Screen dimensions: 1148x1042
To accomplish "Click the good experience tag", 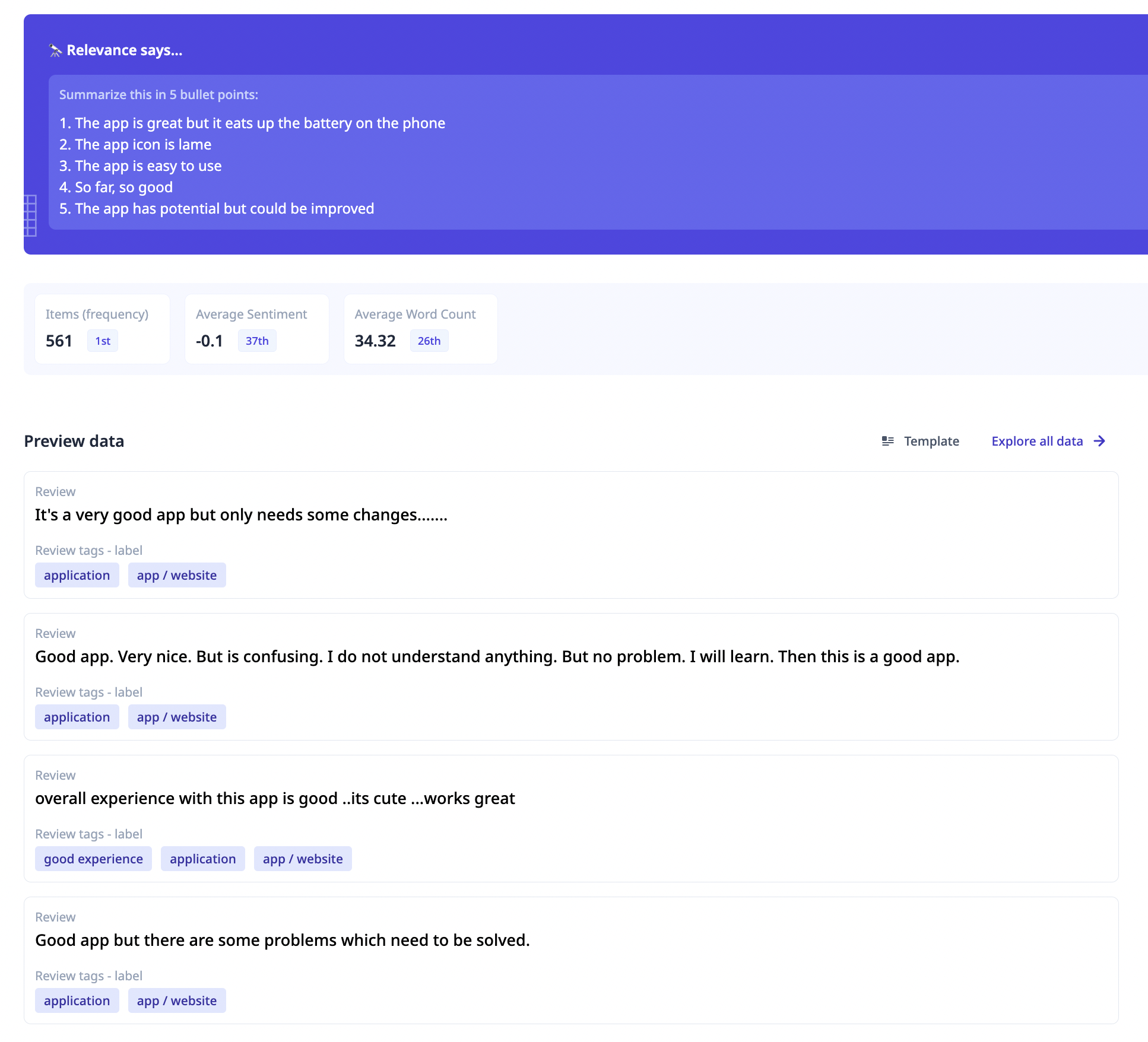I will [93, 859].
